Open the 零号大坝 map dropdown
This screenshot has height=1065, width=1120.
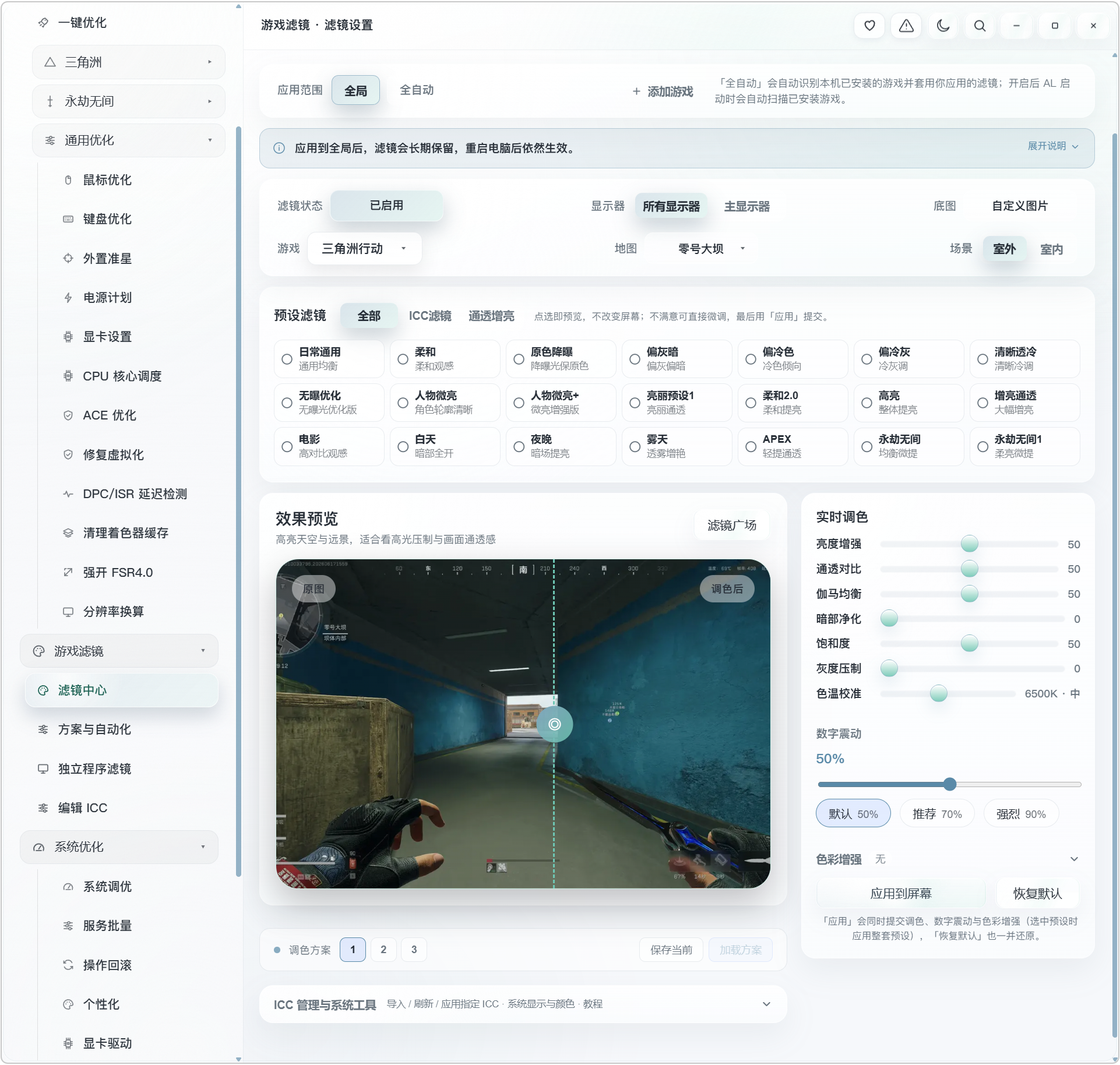(x=700, y=249)
